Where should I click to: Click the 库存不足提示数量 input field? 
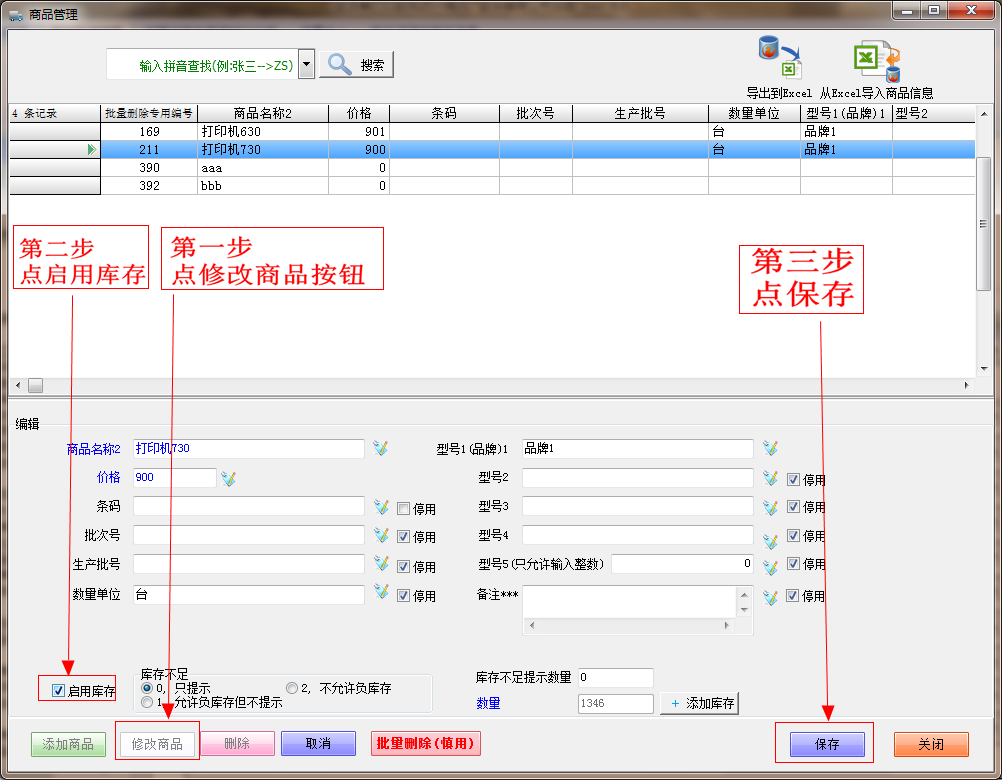(615, 677)
